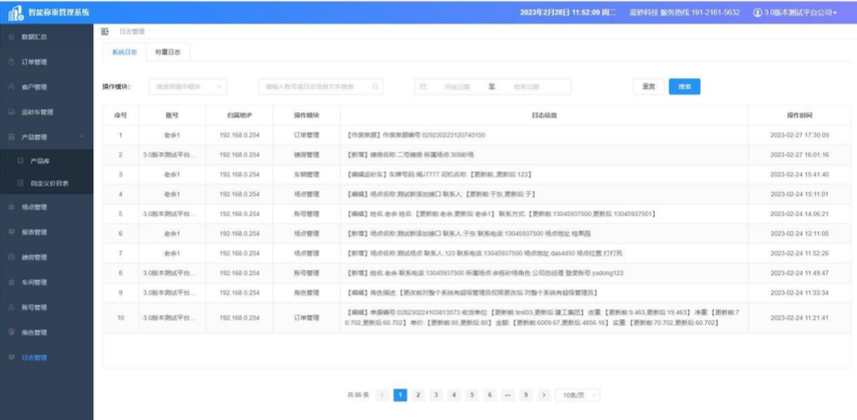Image resolution: width=857 pixels, height=420 pixels.
Task: Click the user avatar icon in header
Action: 758,12
